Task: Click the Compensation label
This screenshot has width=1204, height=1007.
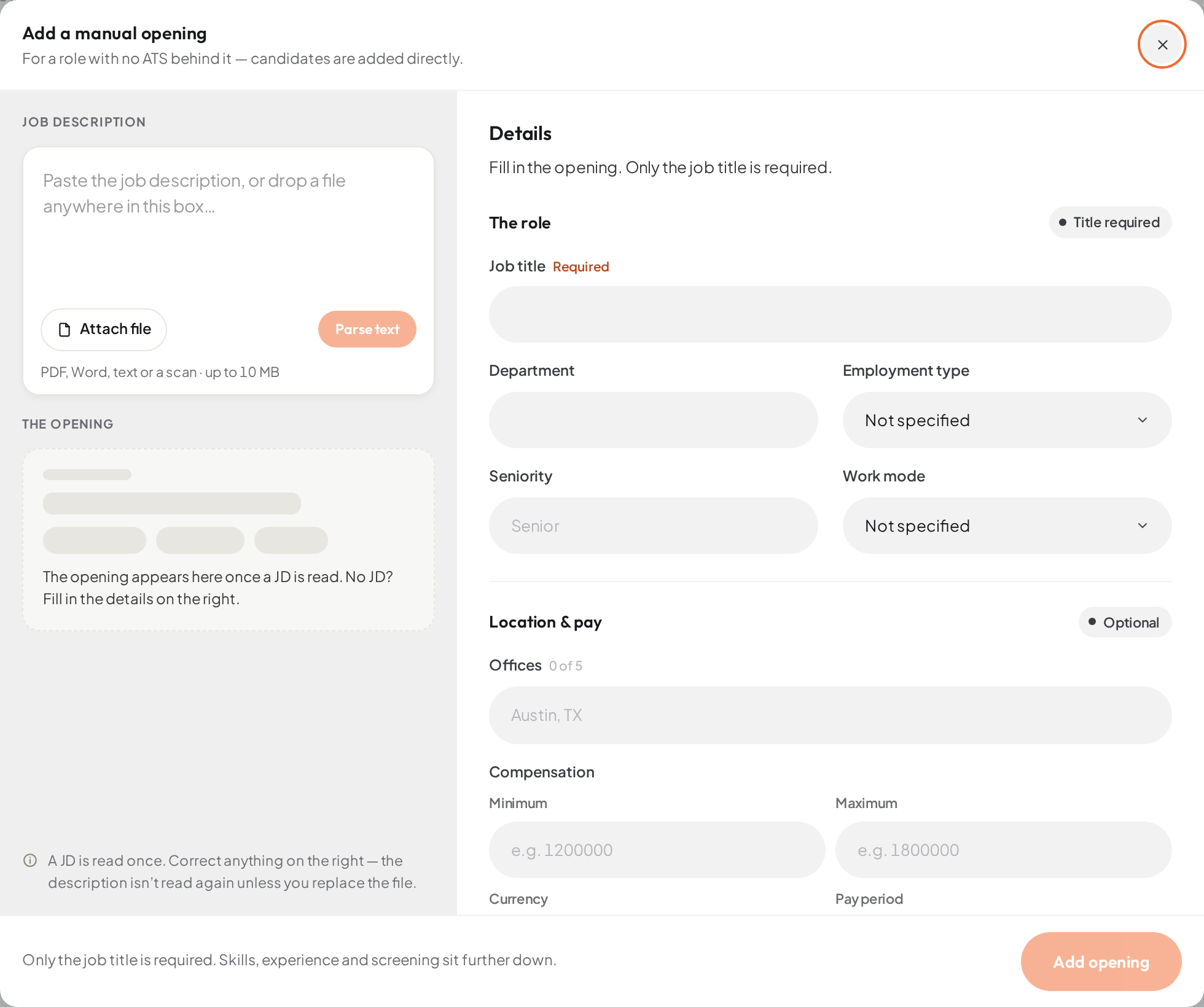Action: tap(542, 772)
